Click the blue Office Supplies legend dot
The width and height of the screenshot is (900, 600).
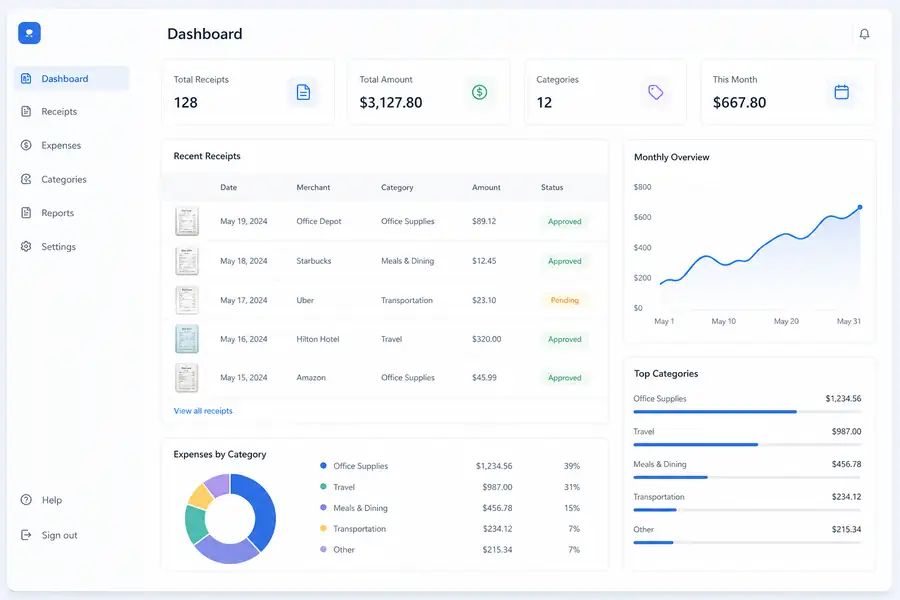coord(323,466)
